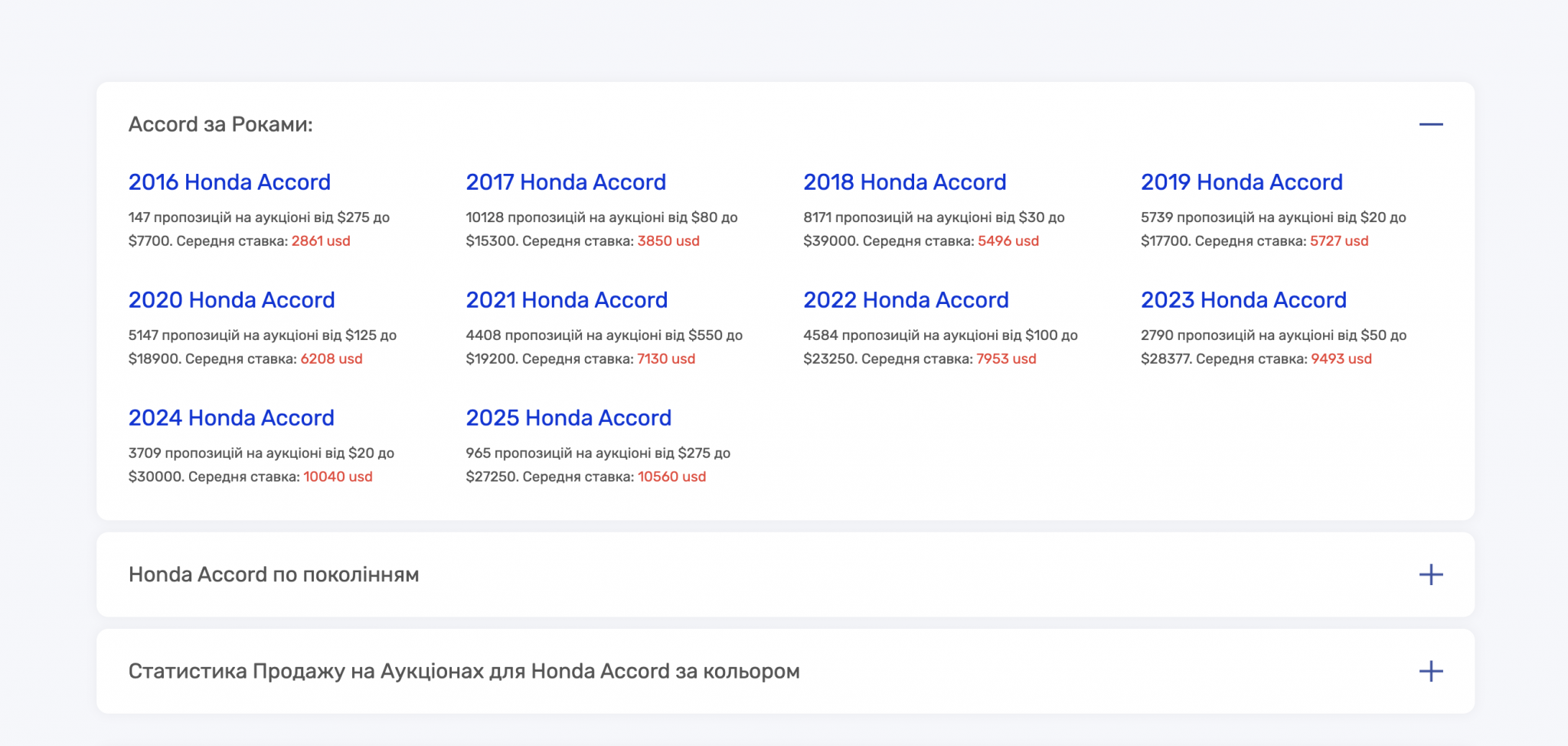Image resolution: width=1568 pixels, height=746 pixels.
Task: View 2025 Honda Accord listings
Action: pos(568,418)
